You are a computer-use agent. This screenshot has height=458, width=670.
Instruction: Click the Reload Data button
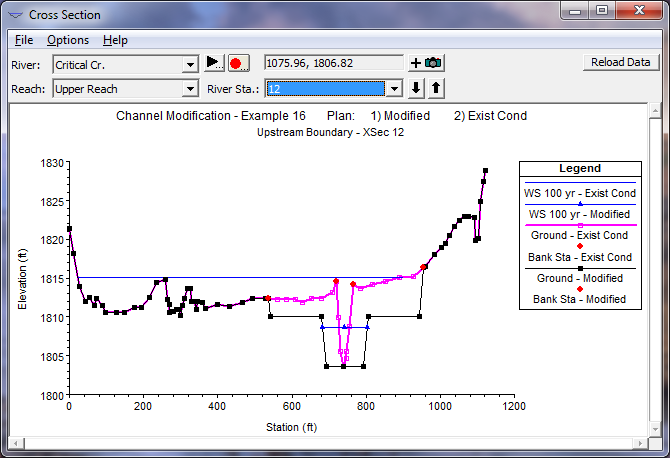point(620,62)
